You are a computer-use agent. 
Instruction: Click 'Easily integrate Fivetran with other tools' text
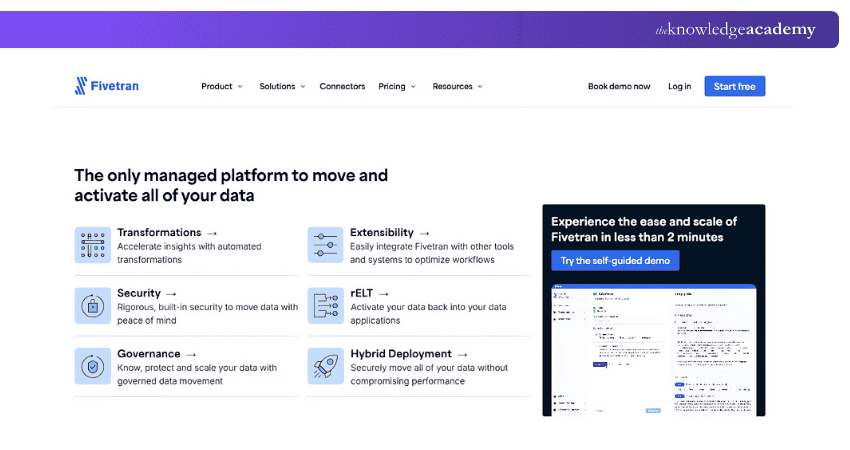(x=432, y=253)
